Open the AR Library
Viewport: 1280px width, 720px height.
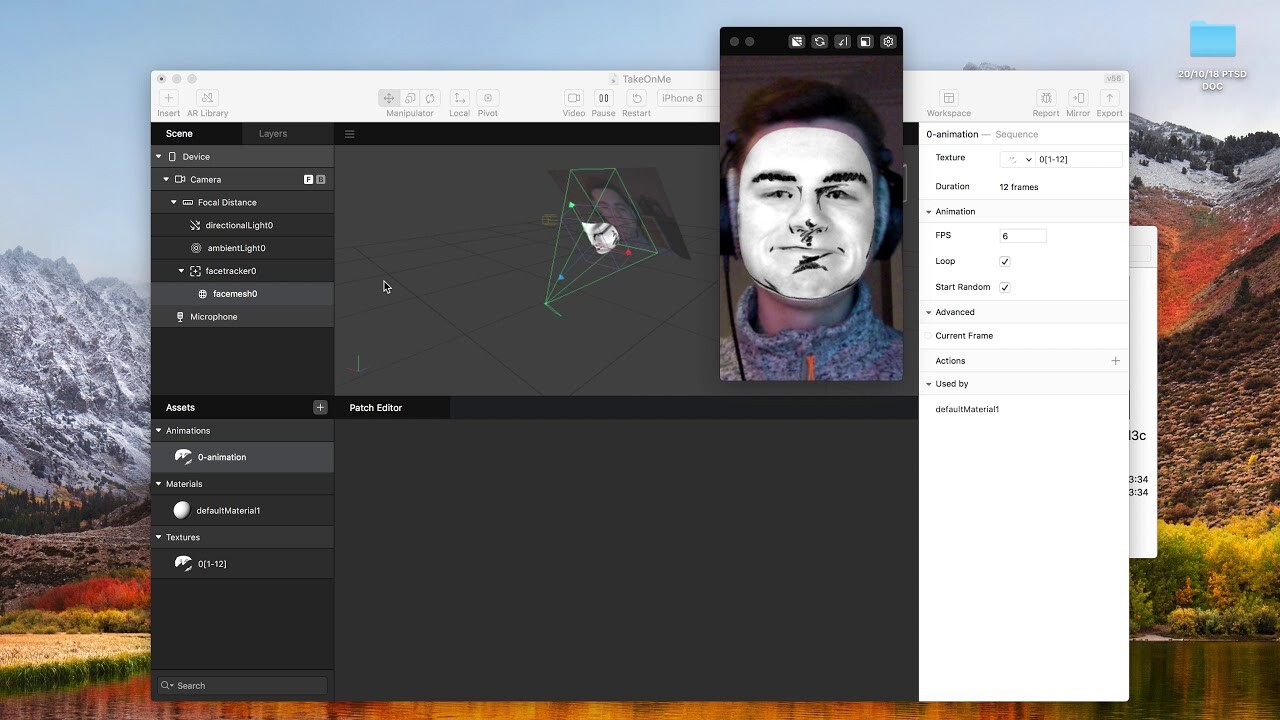206,100
